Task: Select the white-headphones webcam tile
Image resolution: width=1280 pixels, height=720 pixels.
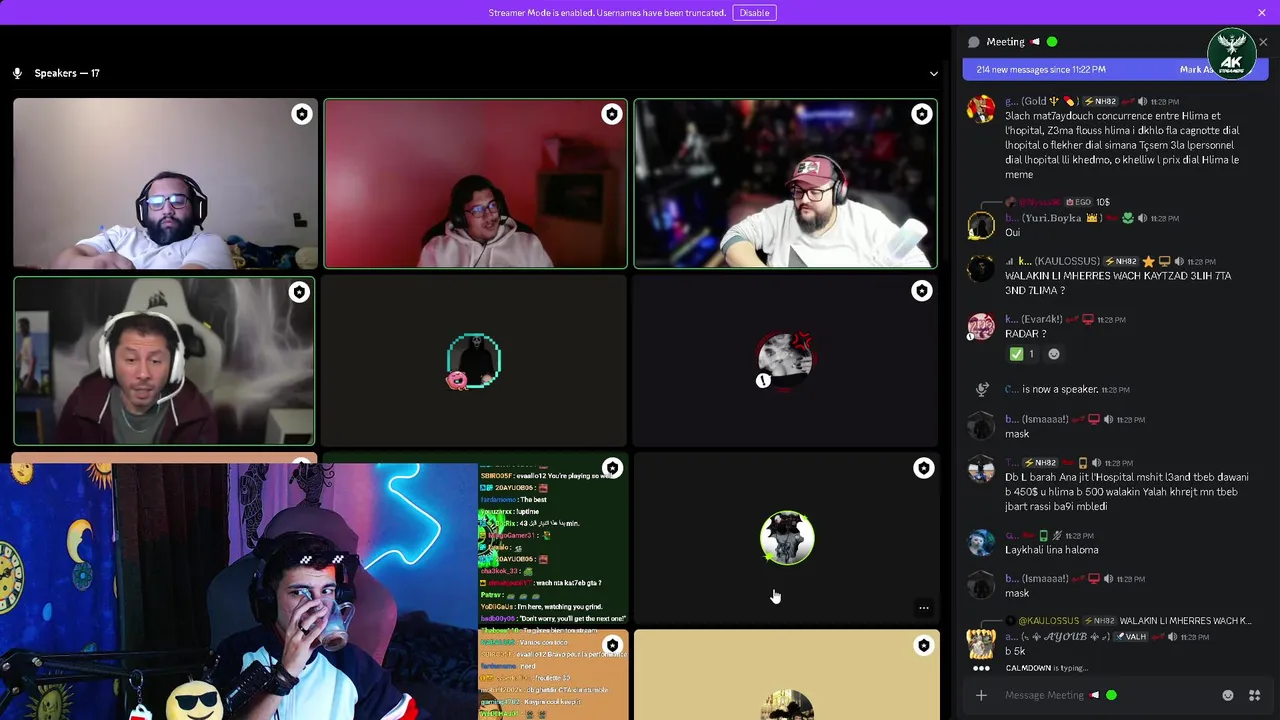Action: (164, 361)
